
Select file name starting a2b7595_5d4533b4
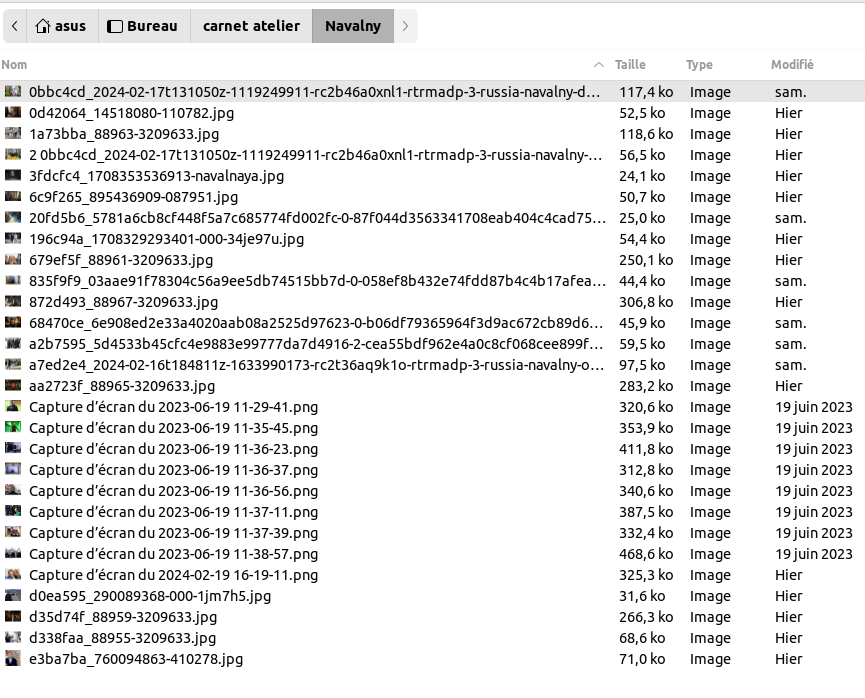(316, 344)
